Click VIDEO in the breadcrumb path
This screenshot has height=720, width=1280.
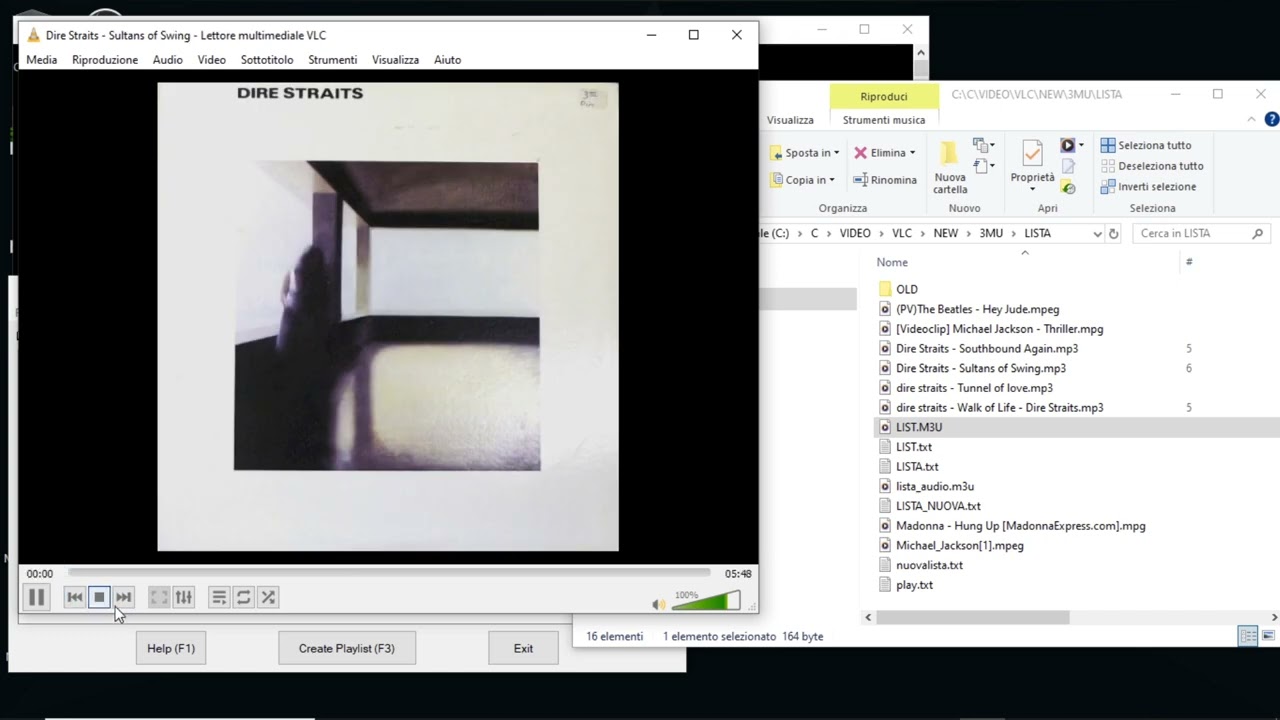coord(855,234)
